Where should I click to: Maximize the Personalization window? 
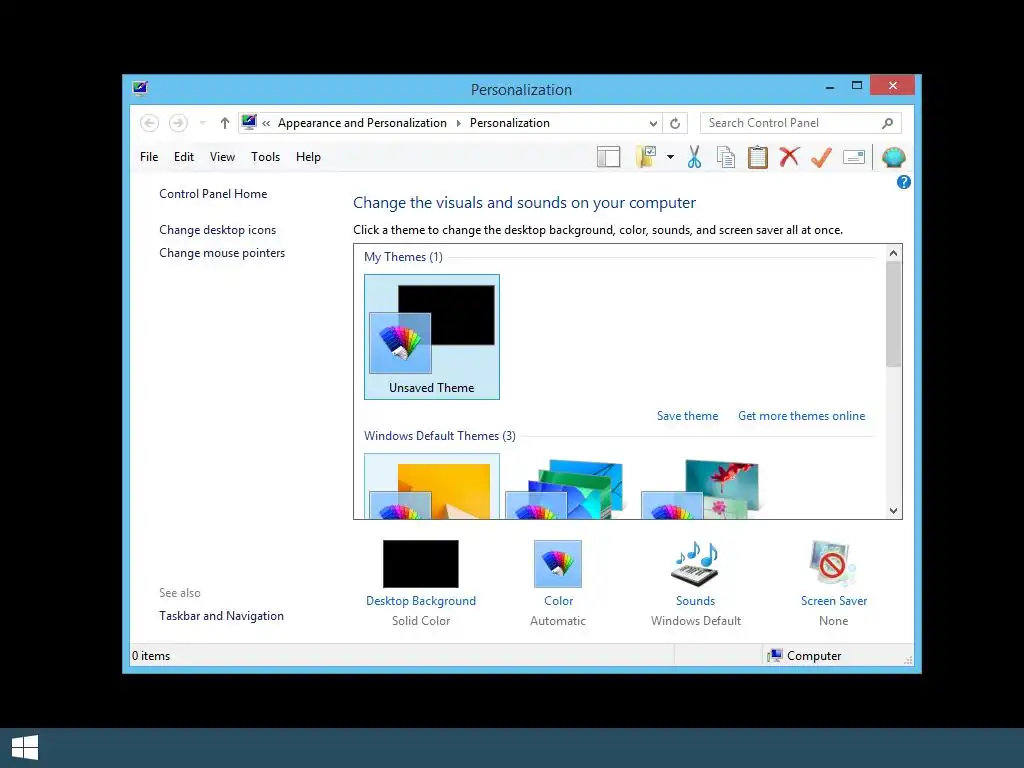click(x=857, y=86)
